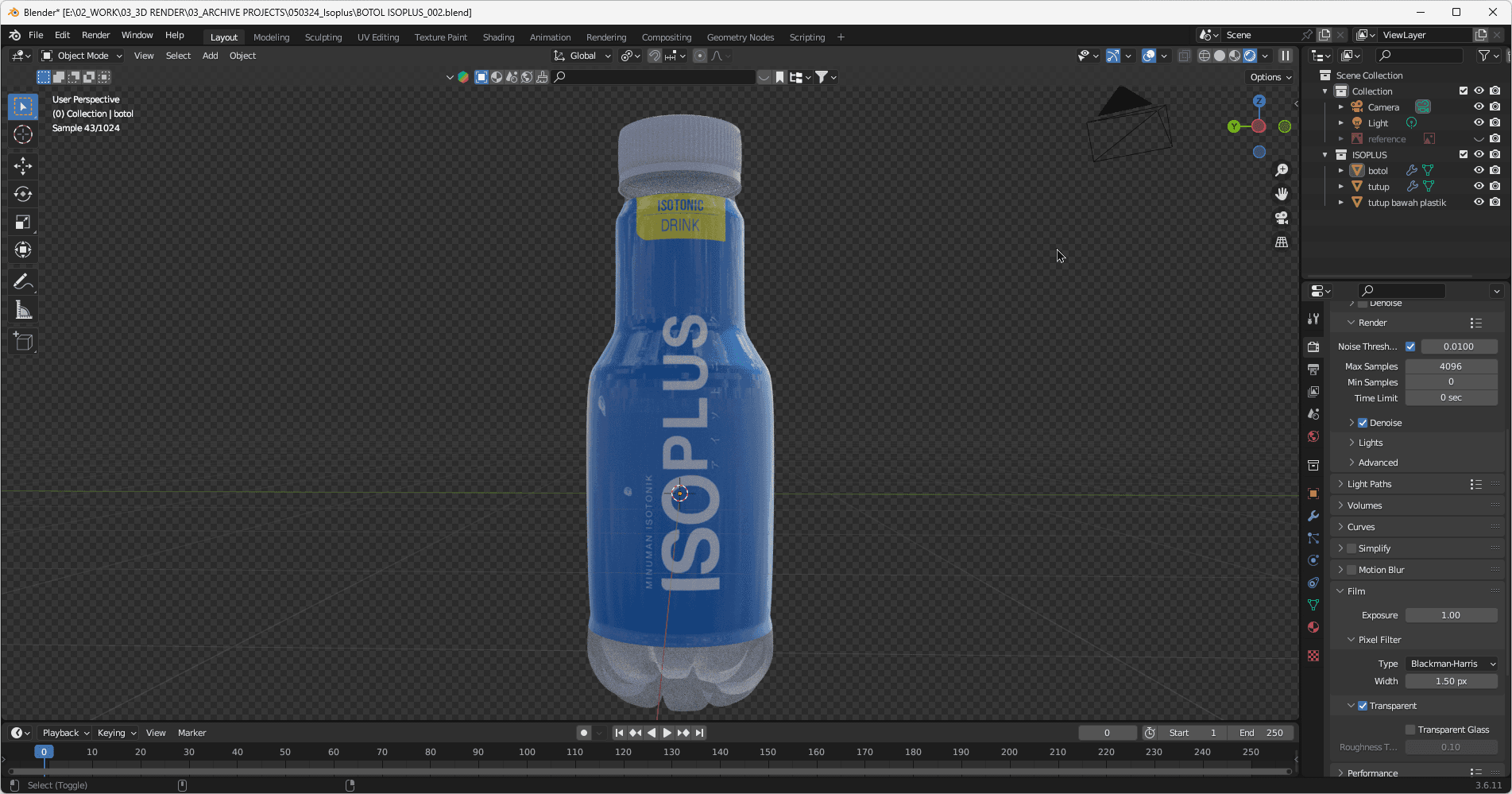1512x794 pixels.
Task: Select the Move tool
Action: click(23, 165)
